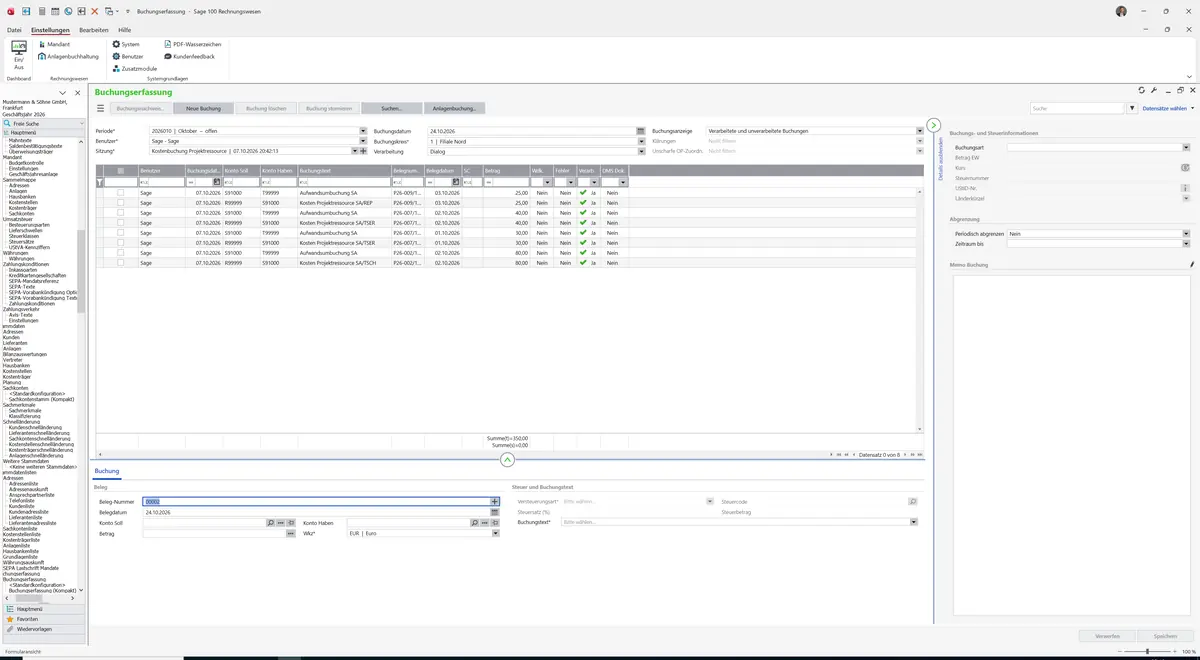This screenshot has width=1200, height=660.
Task: Open the Buchungsanzeige dropdown
Action: 919,131
